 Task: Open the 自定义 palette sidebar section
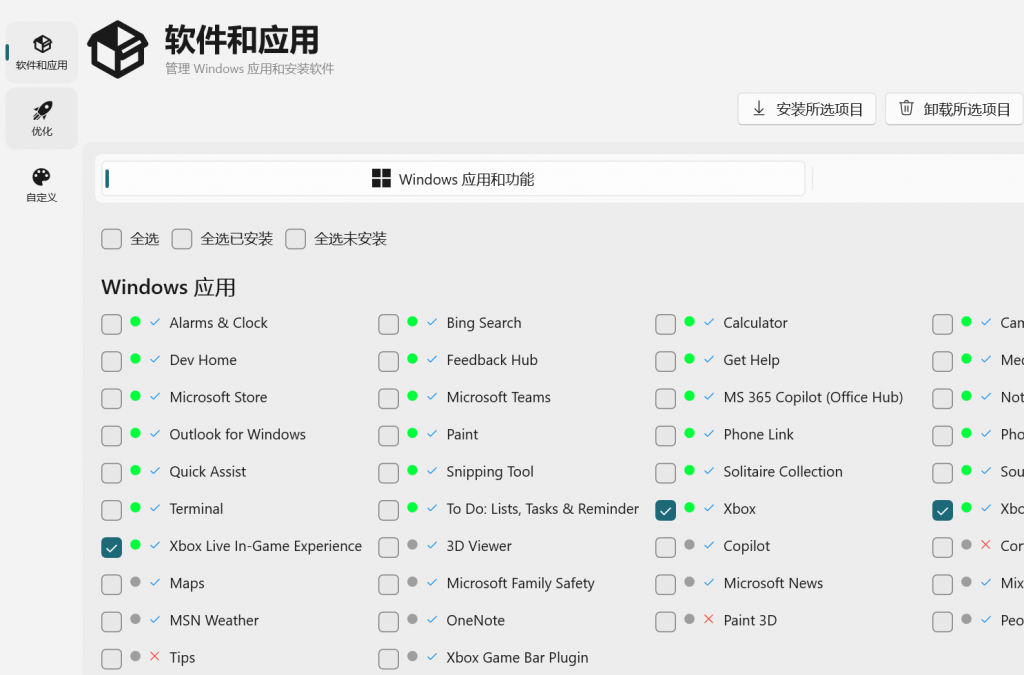point(42,185)
